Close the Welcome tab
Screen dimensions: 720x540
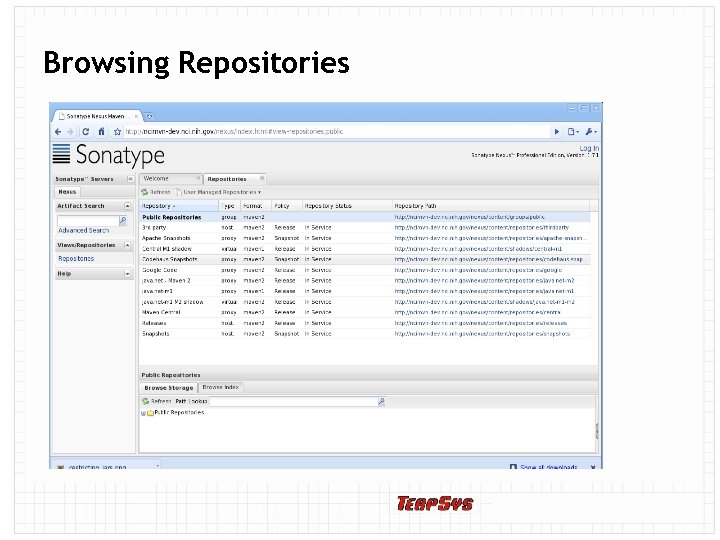click(198, 179)
